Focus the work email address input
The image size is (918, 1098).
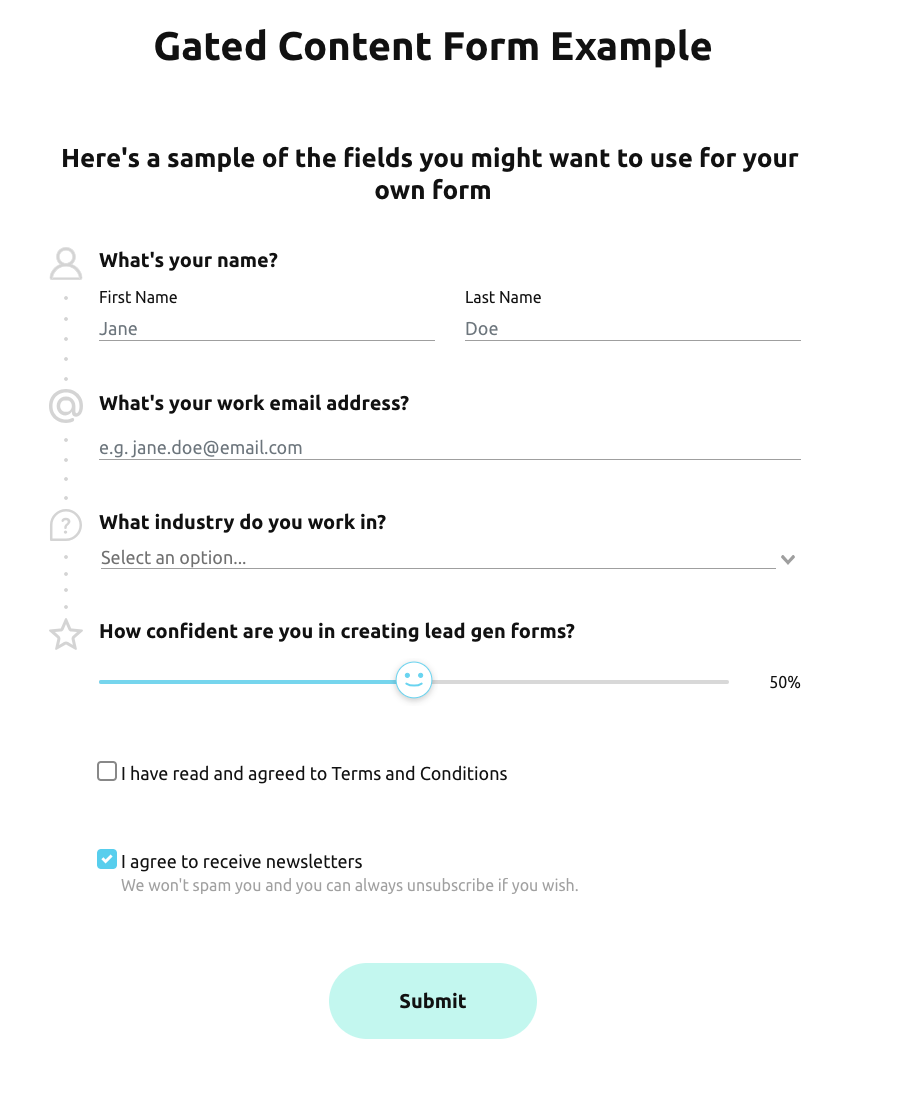click(448, 447)
